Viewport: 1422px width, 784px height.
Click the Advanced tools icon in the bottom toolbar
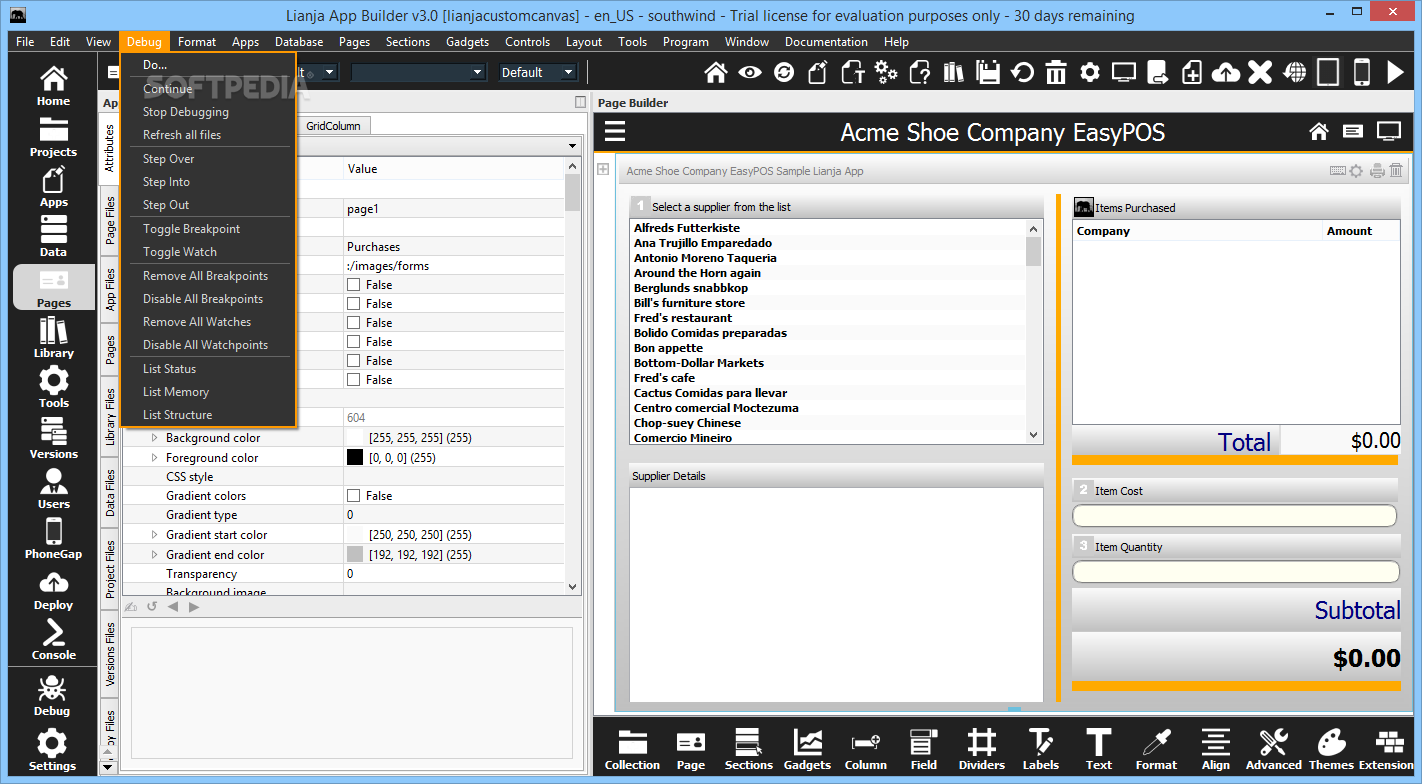[1273, 750]
